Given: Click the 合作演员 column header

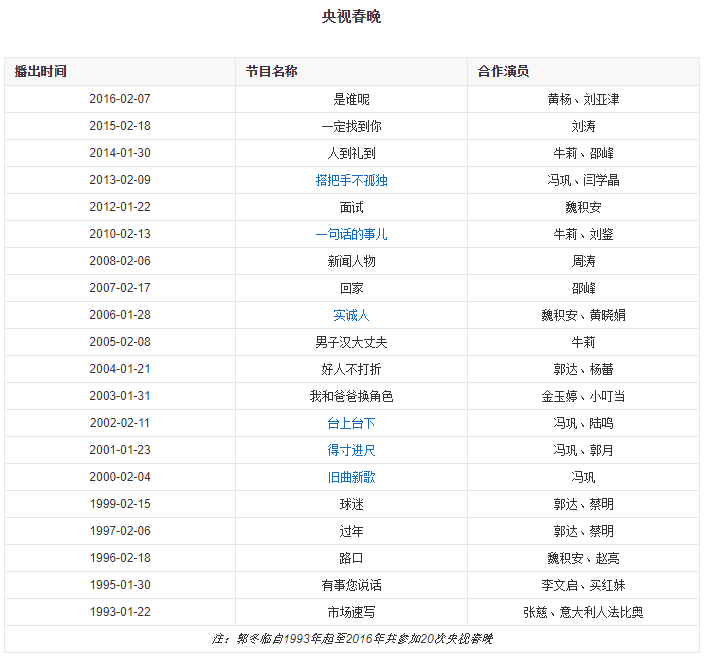Looking at the screenshot, I should pyautogui.click(x=504, y=72).
